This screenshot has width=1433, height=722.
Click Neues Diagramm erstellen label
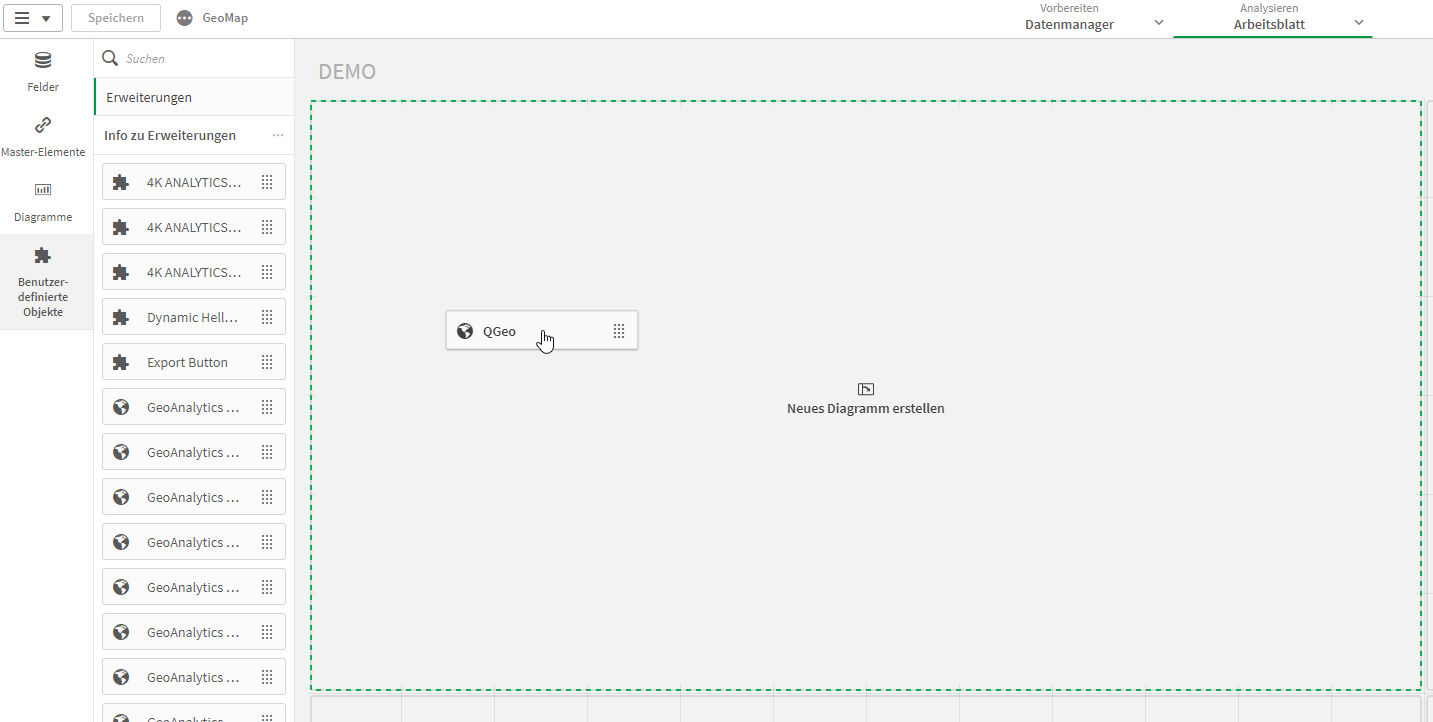click(x=865, y=408)
